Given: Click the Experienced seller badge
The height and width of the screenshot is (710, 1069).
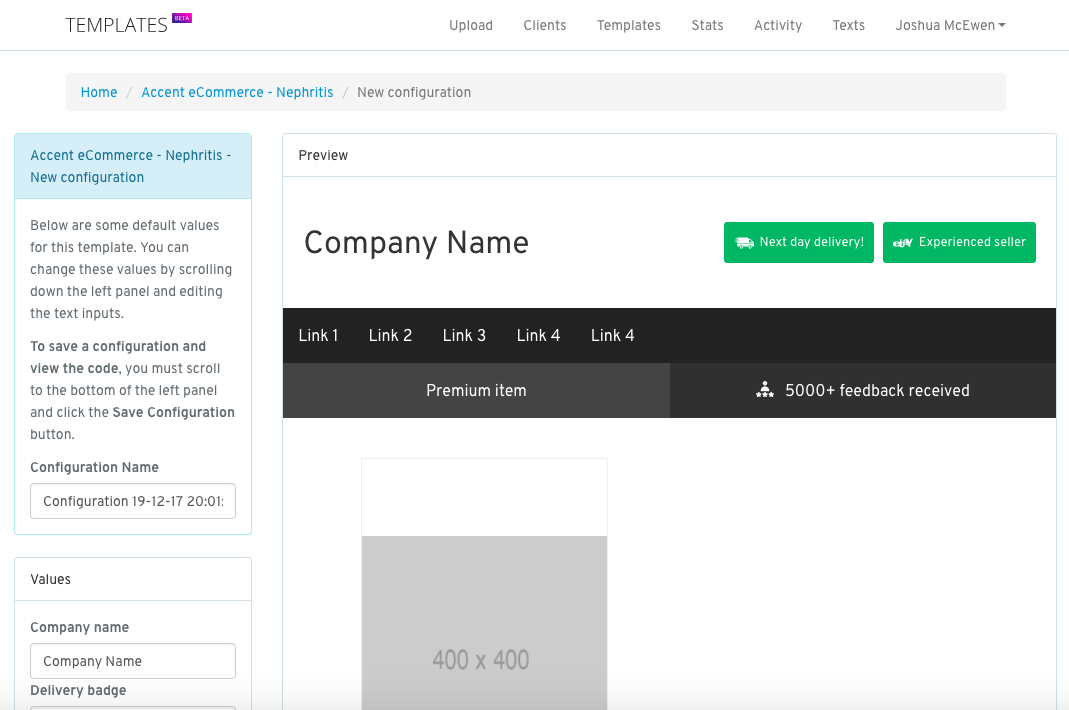Looking at the screenshot, I should 959,242.
